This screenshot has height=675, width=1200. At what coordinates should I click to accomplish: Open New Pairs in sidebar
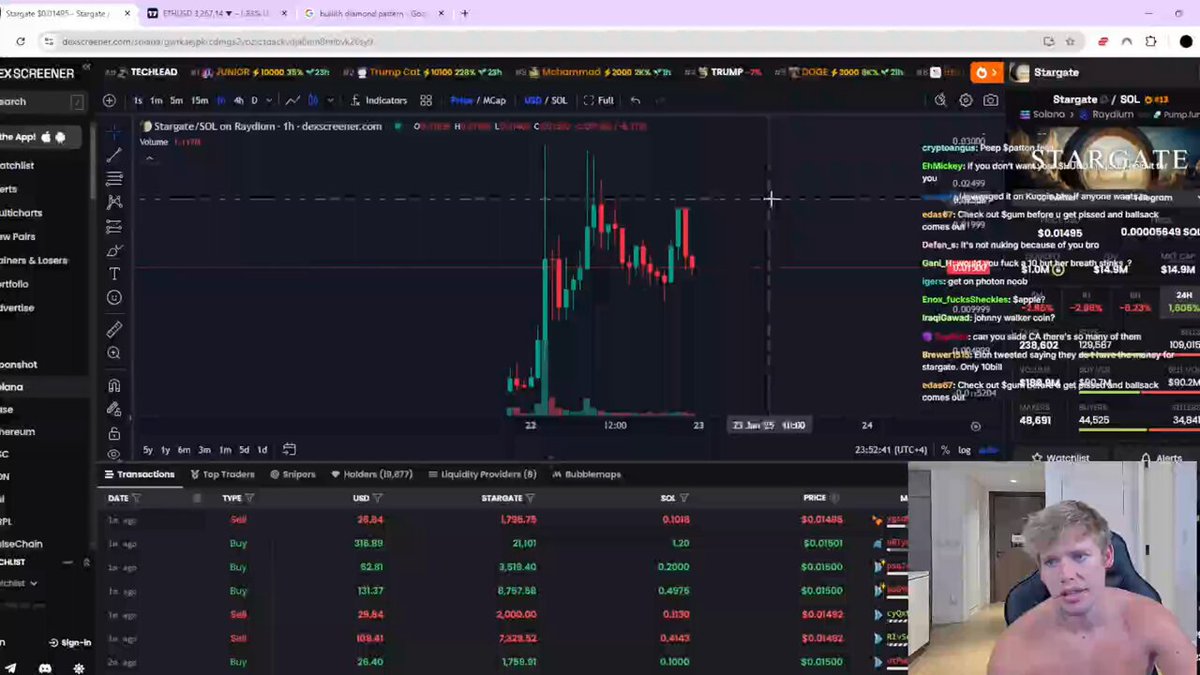(x=16, y=236)
